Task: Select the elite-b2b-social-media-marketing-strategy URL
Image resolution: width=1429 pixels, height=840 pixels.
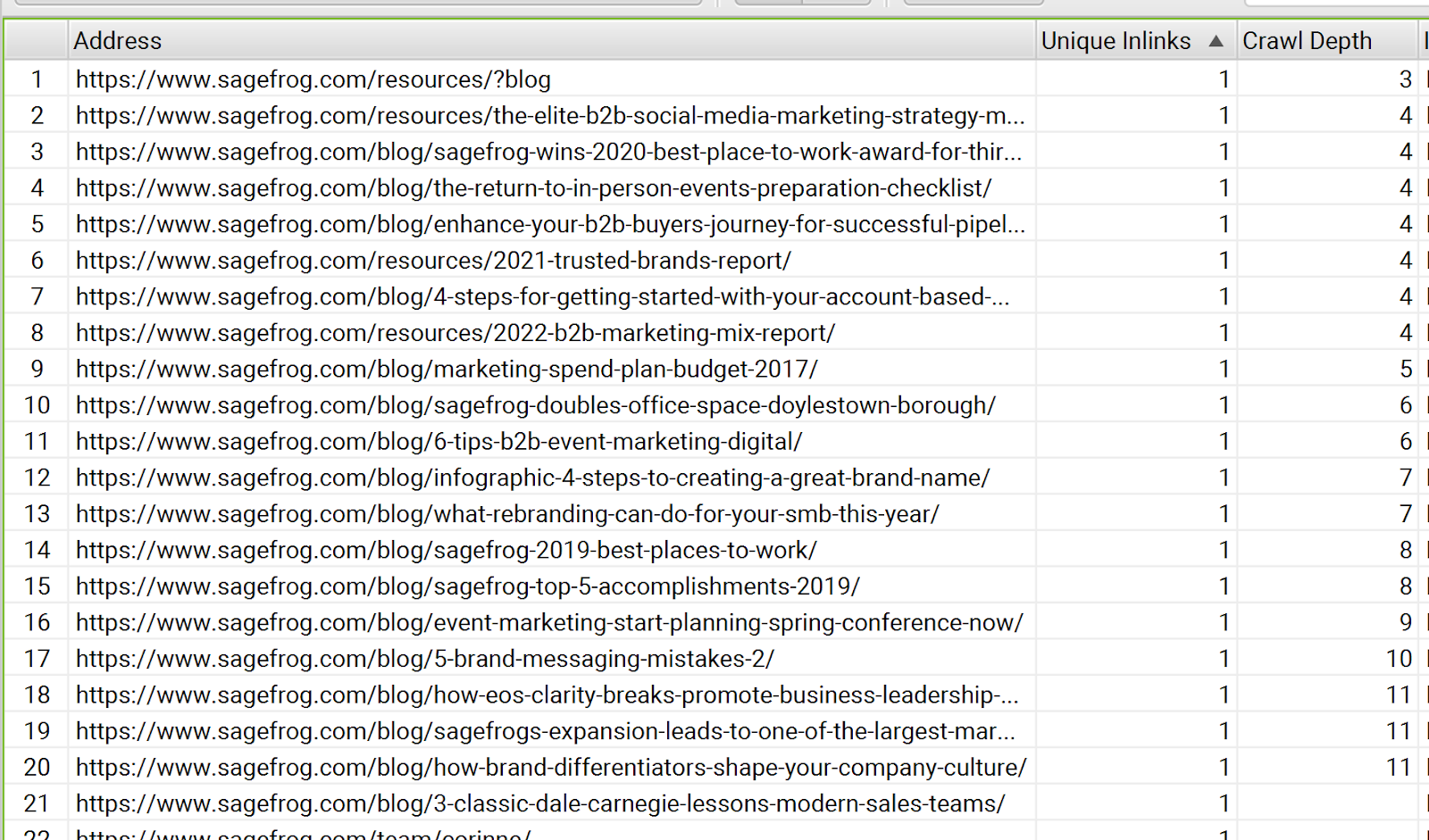Action: pyautogui.click(x=550, y=116)
